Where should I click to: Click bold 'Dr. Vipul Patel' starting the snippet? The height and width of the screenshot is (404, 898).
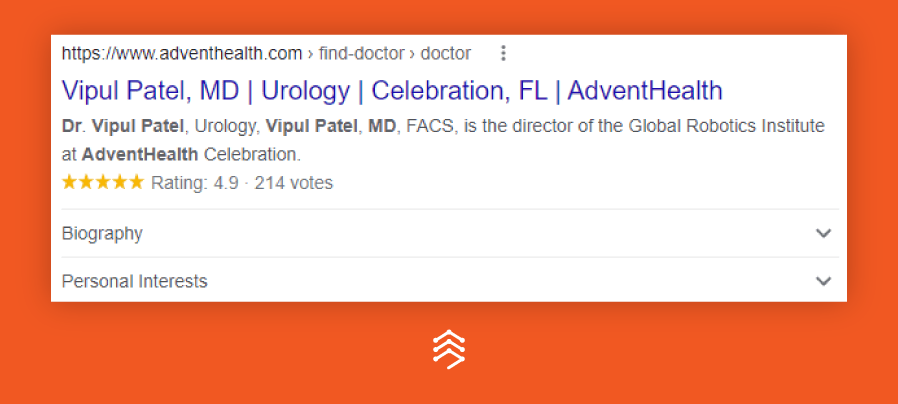[x=123, y=126]
